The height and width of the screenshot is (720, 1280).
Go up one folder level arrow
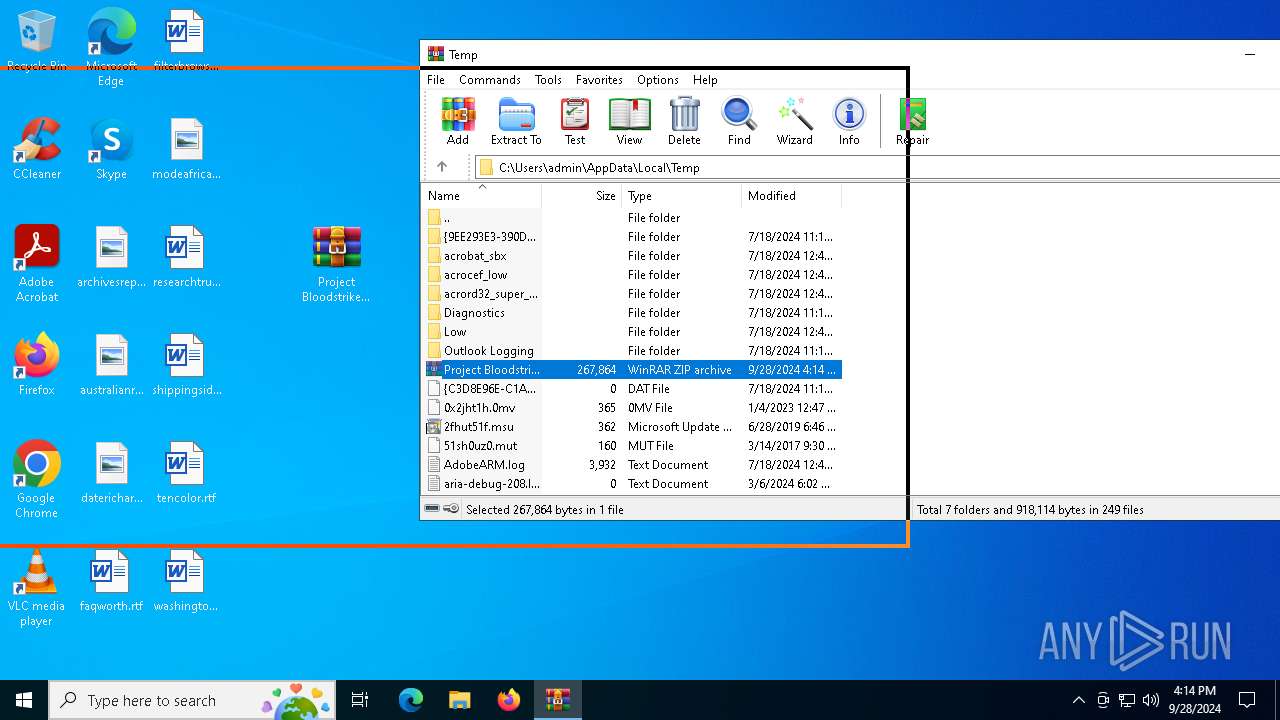(442, 167)
